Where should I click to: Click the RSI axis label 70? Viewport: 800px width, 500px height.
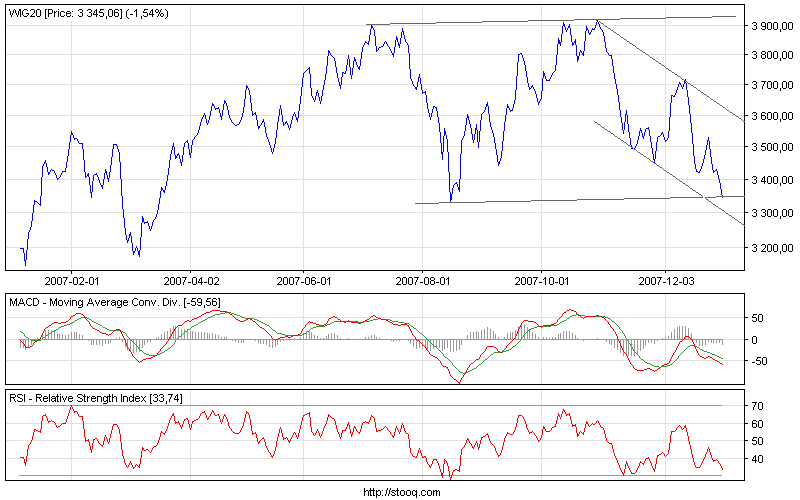point(758,407)
